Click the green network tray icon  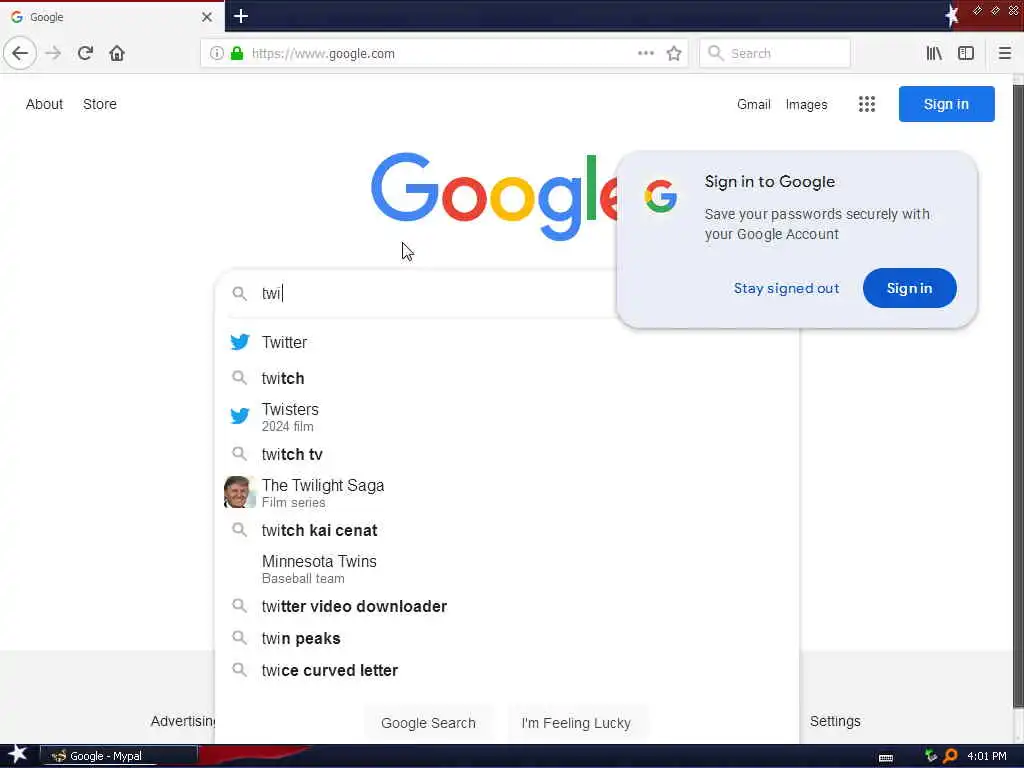pos(931,756)
